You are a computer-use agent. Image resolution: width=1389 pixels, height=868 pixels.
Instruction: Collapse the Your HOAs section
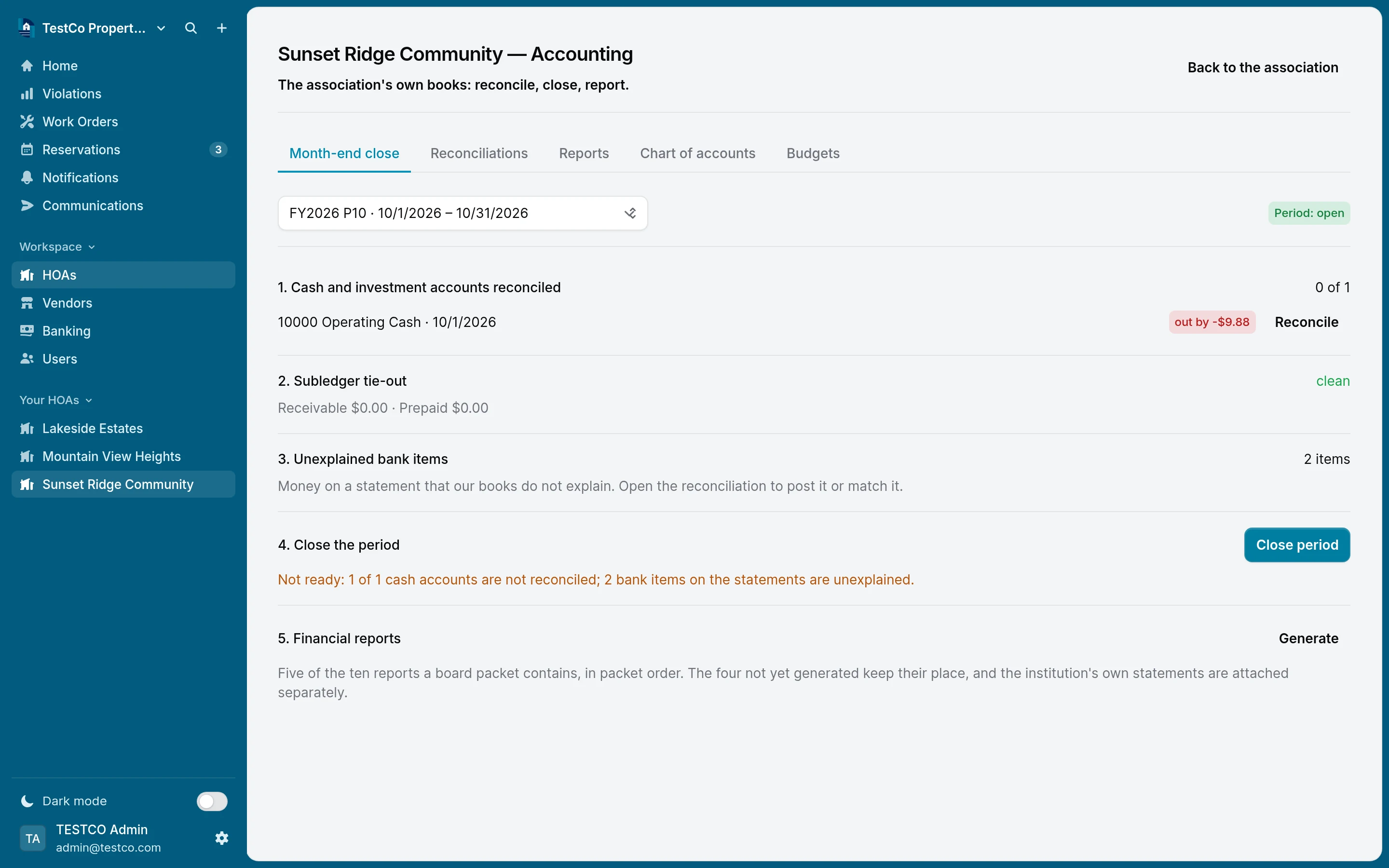55,400
